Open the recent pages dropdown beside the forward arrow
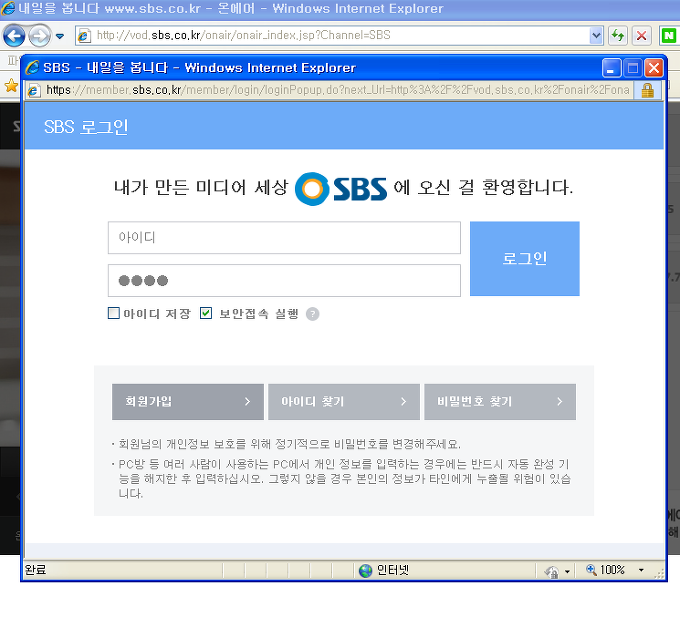Viewport: 680px width, 617px height. tap(60, 36)
